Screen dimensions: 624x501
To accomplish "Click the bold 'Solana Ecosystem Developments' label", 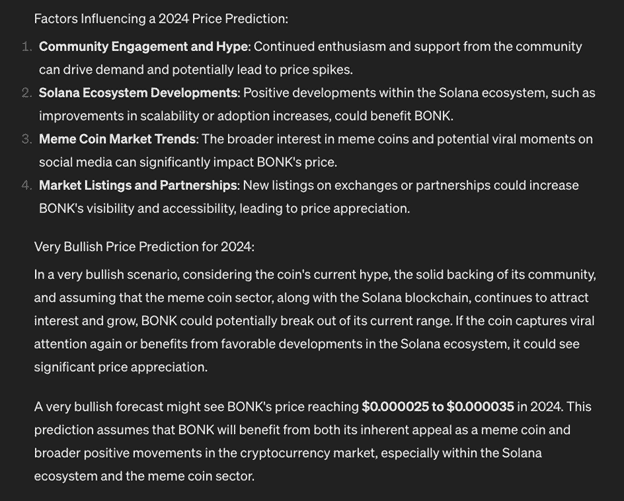I will pyautogui.click(x=138, y=93).
